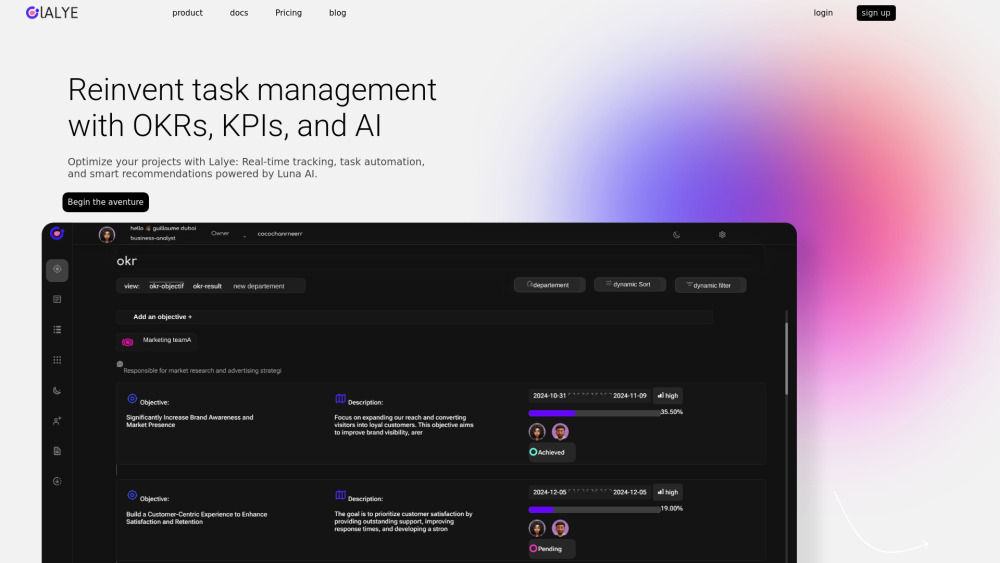Click the add user icon in sidebar
The height and width of the screenshot is (563, 1000).
tap(57, 421)
